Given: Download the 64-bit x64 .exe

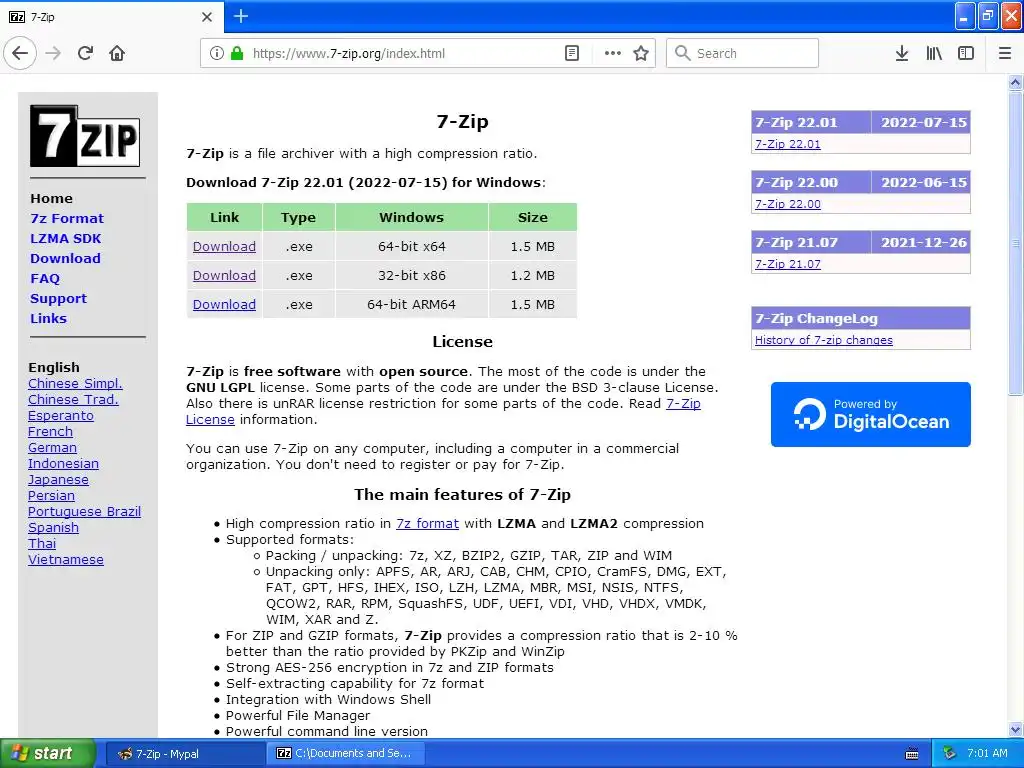Looking at the screenshot, I should [224, 247].
